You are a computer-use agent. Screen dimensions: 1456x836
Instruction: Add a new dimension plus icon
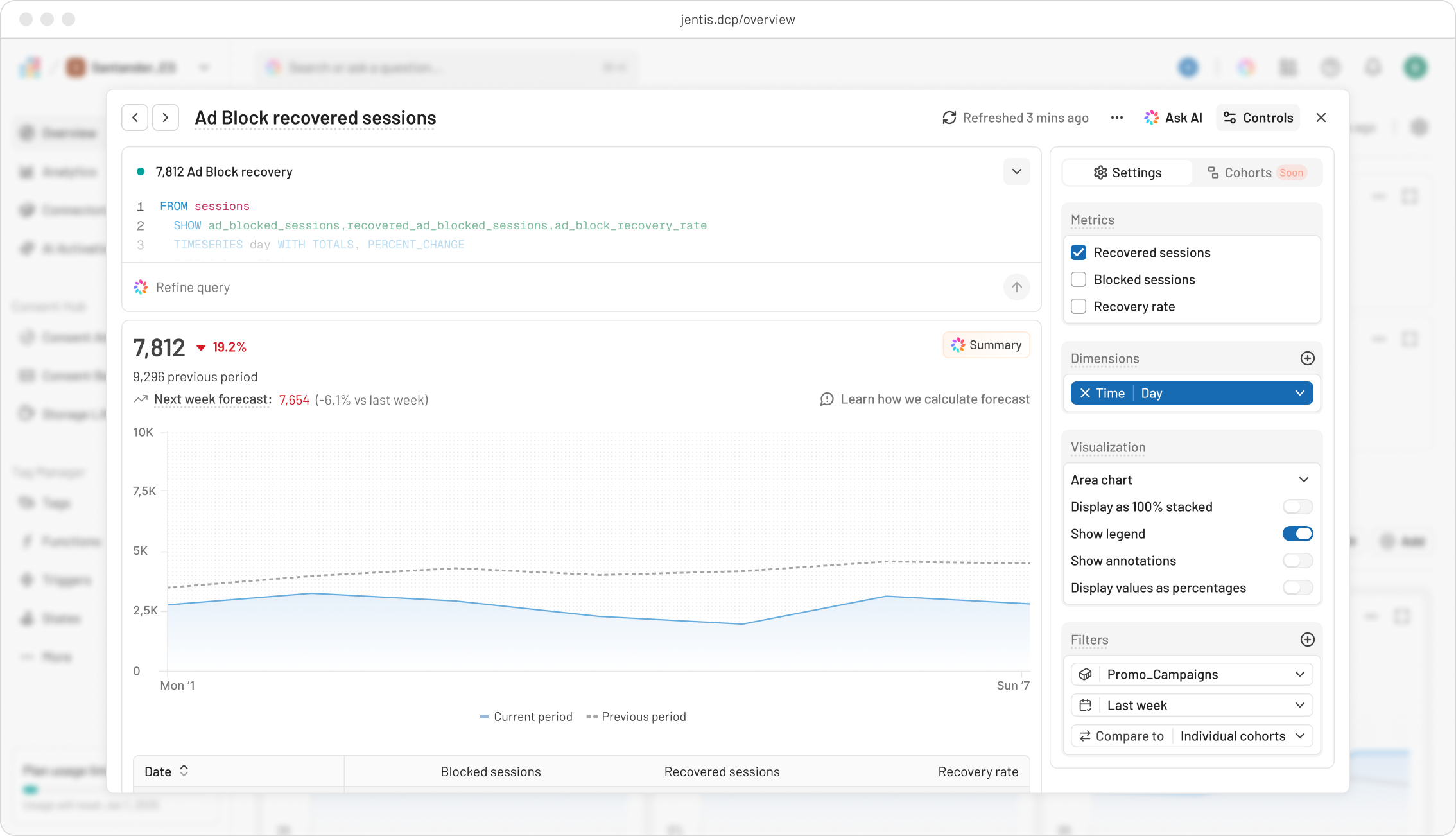(1308, 358)
